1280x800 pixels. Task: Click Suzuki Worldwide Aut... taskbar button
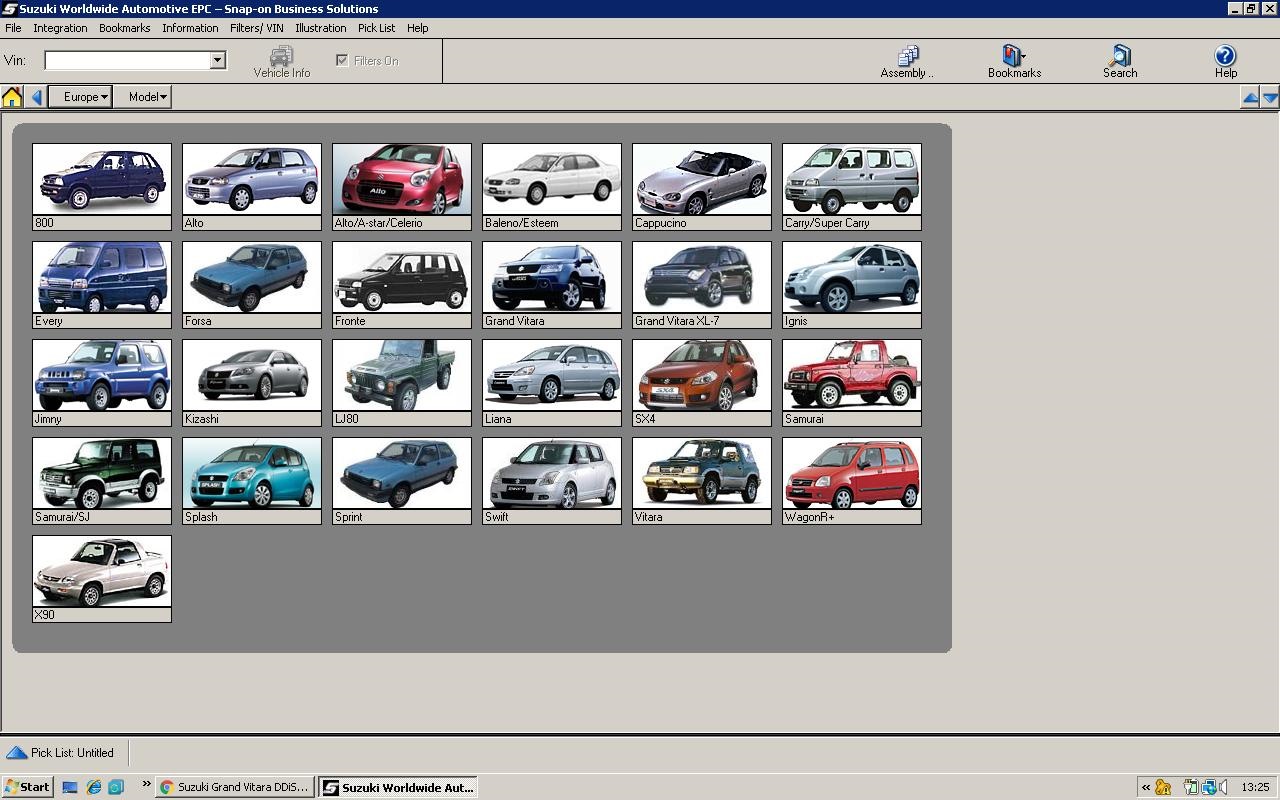(x=398, y=787)
